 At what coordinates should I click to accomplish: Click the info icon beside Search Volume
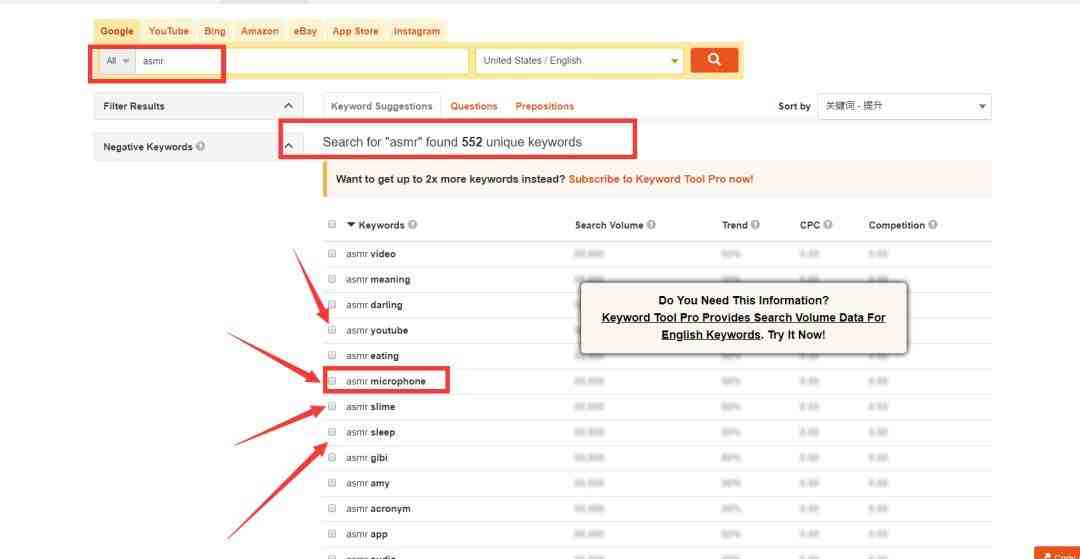[651, 224]
